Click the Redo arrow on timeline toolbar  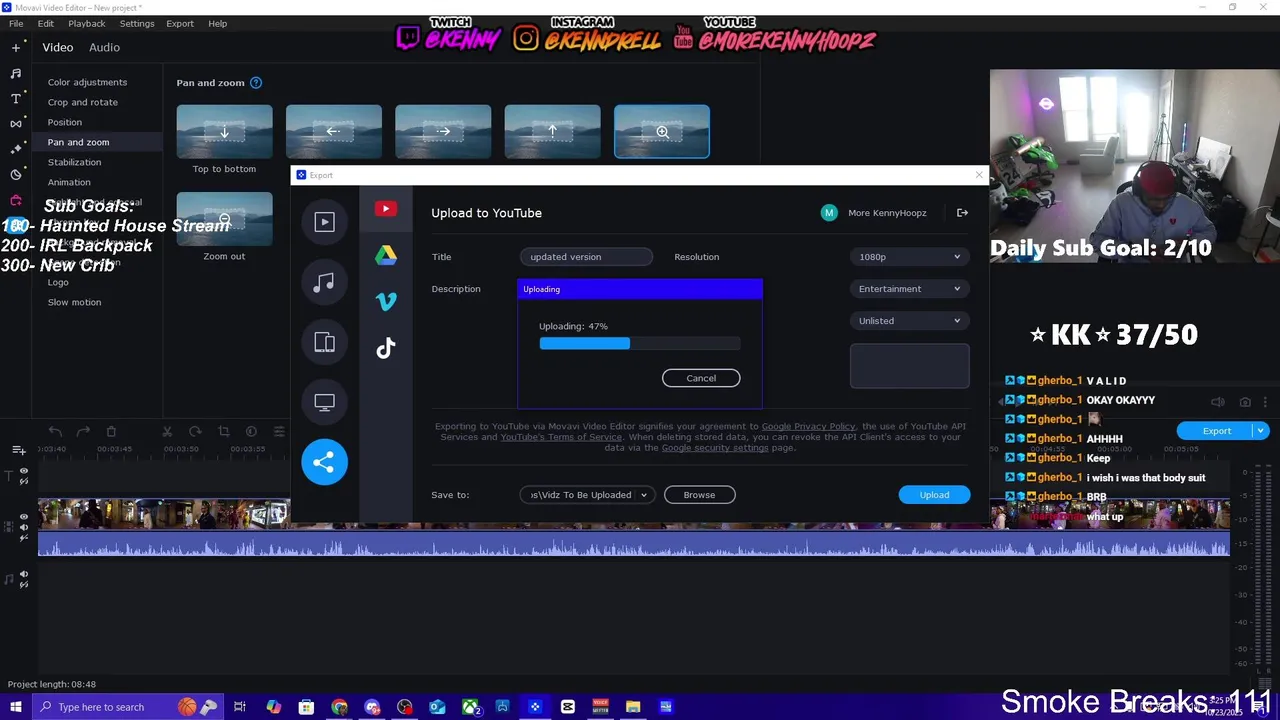(83, 431)
